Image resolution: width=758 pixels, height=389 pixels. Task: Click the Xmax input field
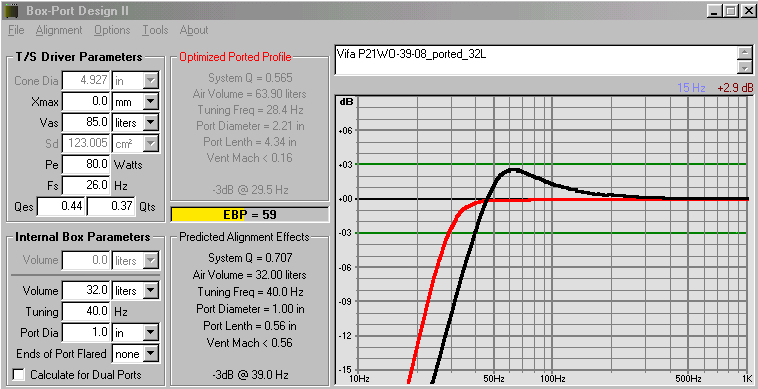(87, 102)
